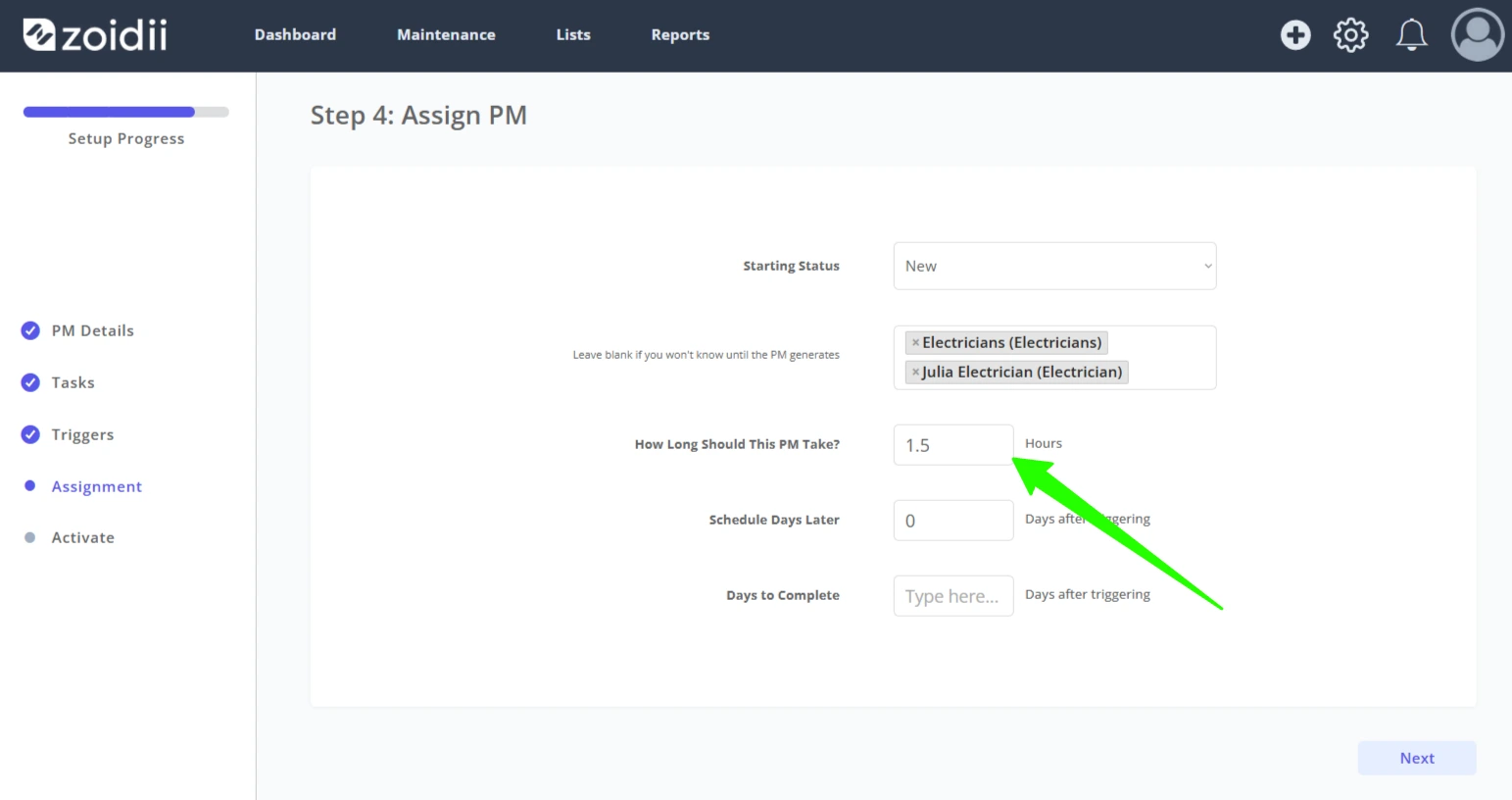The image size is (1512, 800).
Task: Click the Setup Progress bar
Action: point(126,112)
